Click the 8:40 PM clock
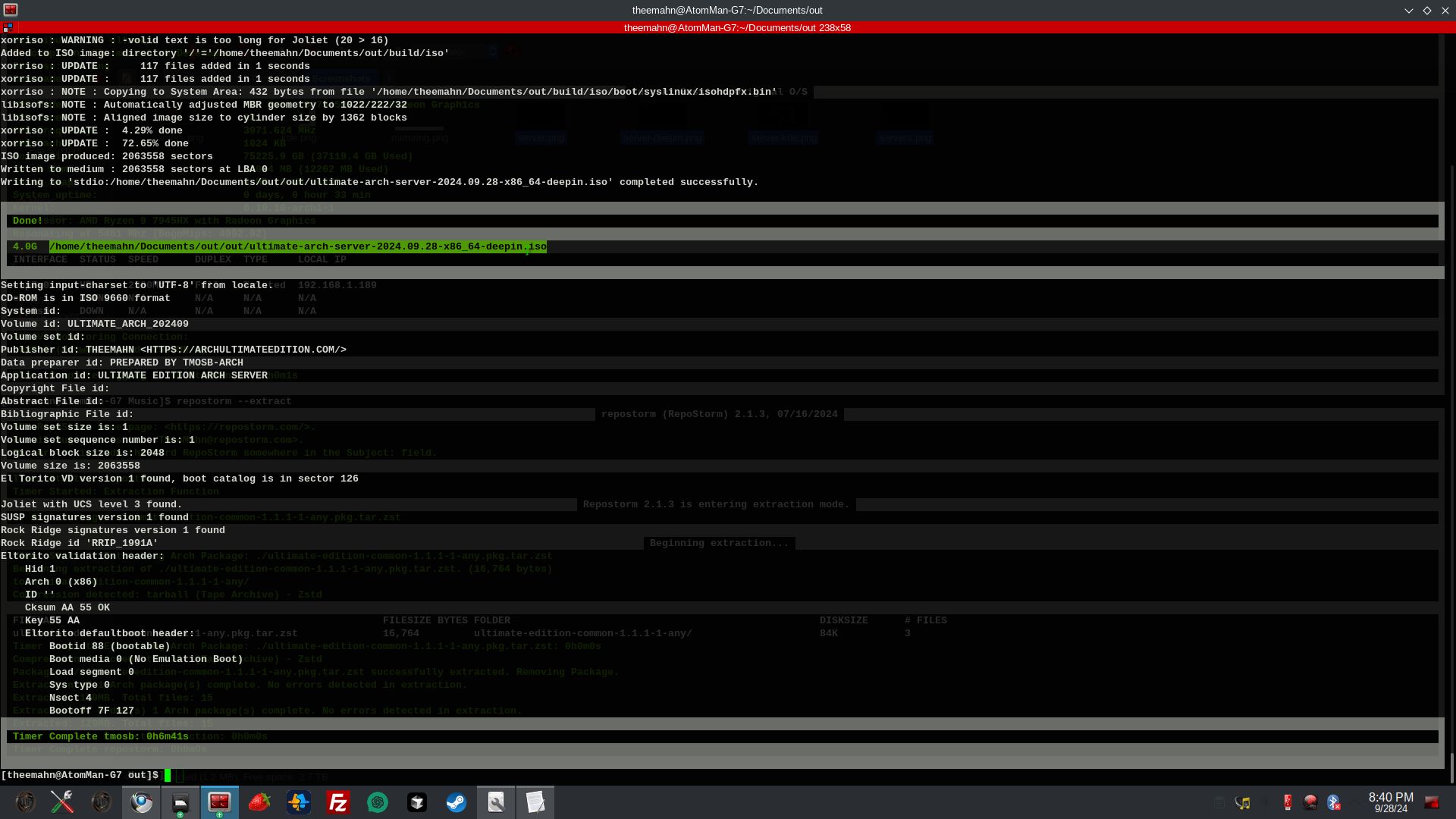Screen dimensions: 1456x819 tap(1391, 797)
